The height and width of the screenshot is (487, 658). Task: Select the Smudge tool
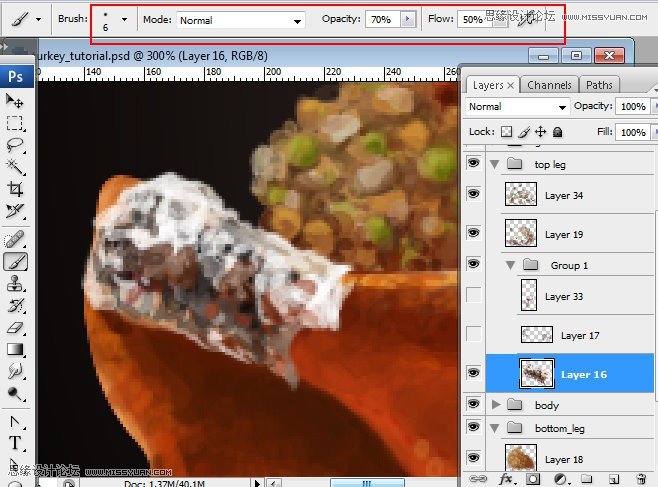15,371
